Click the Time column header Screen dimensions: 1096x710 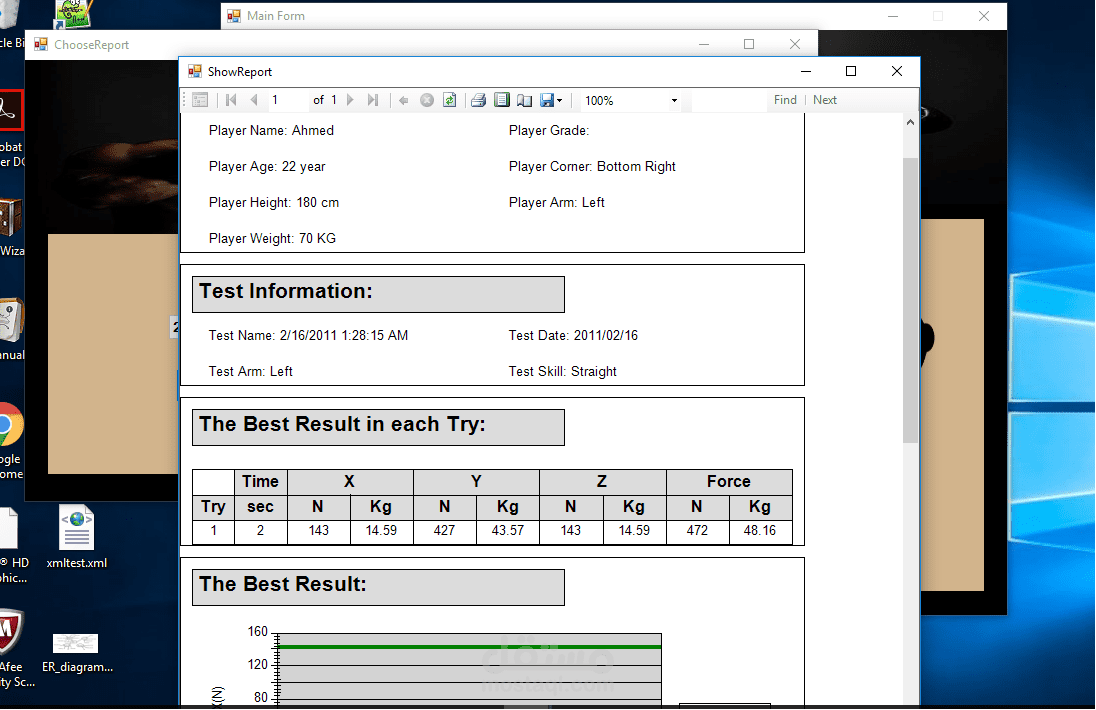(260, 481)
